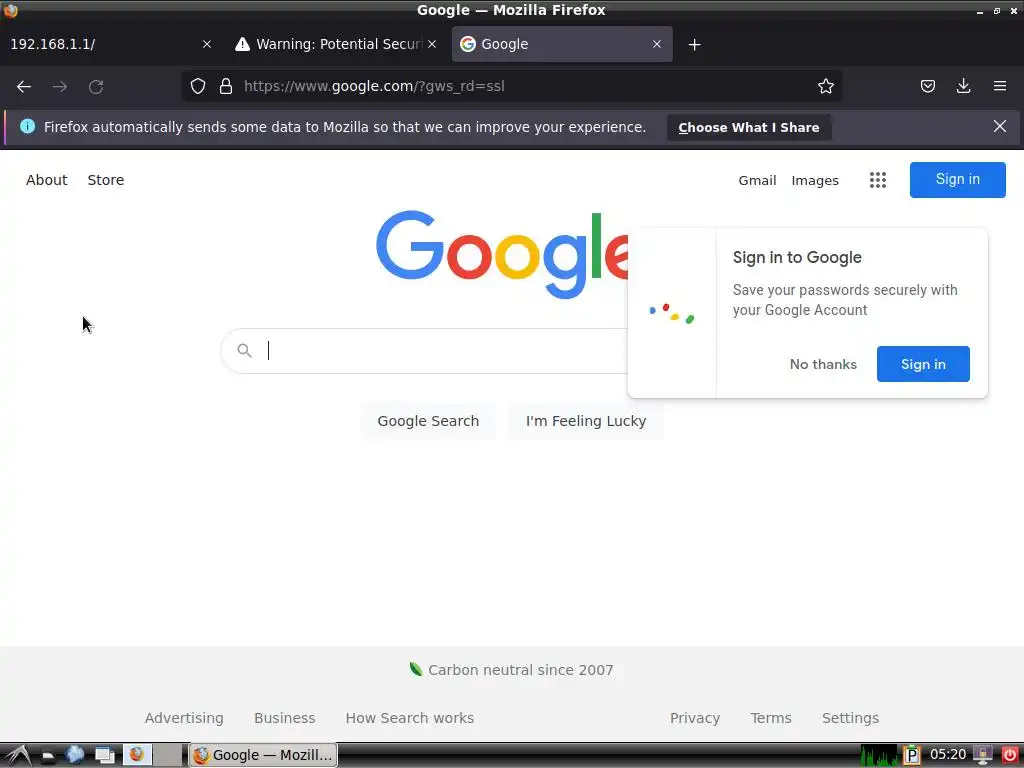
Task: Switch to the Warning: Potential Security tab
Action: pos(334,44)
